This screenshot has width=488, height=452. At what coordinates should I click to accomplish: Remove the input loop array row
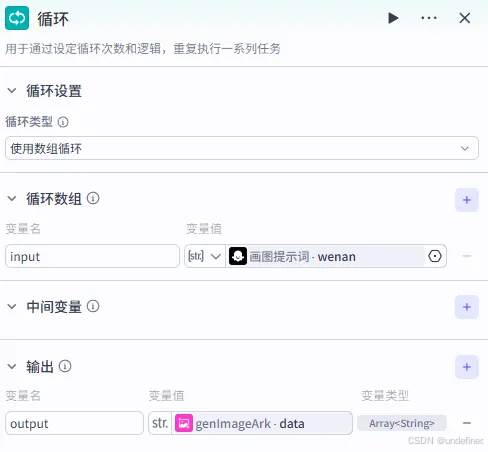[x=467, y=256]
